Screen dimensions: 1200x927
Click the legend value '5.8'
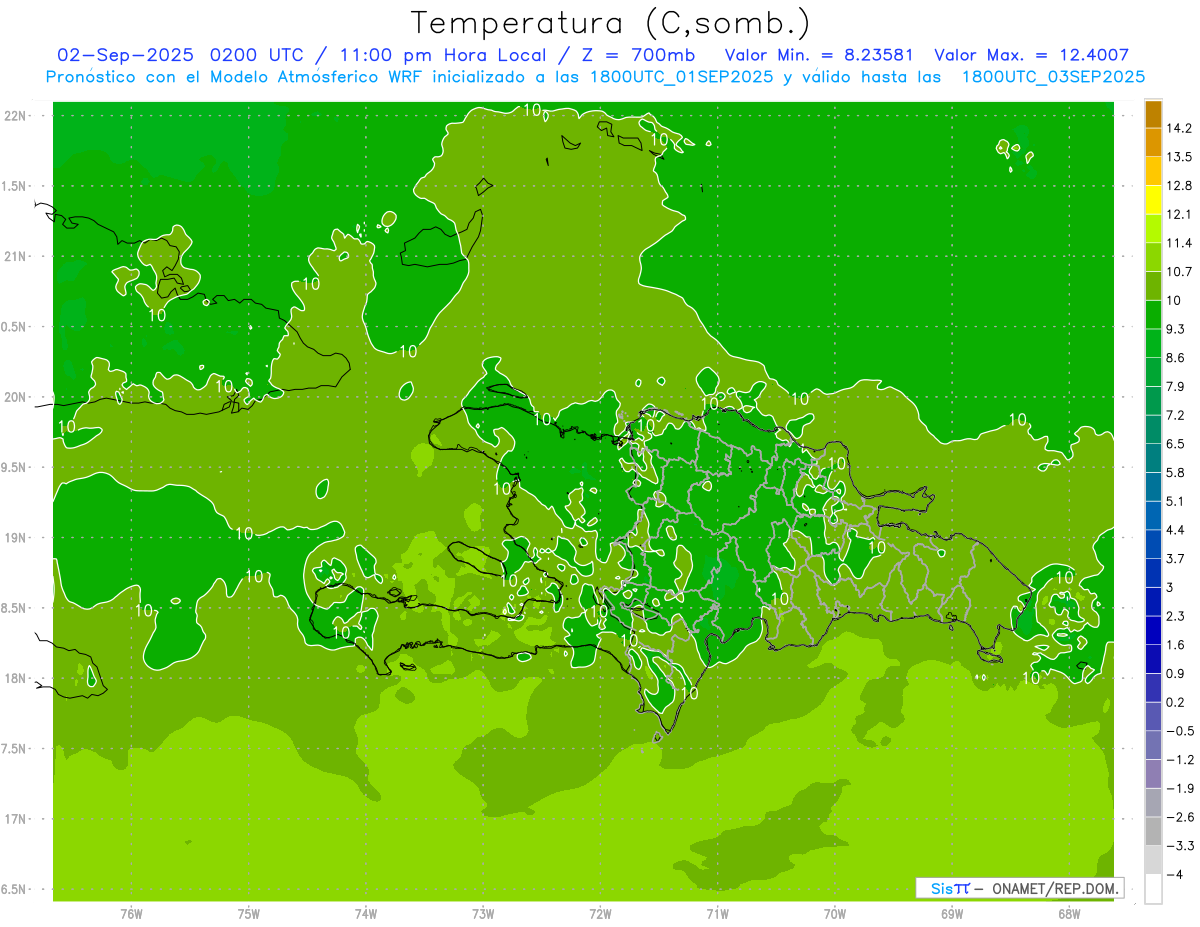tap(1176, 473)
